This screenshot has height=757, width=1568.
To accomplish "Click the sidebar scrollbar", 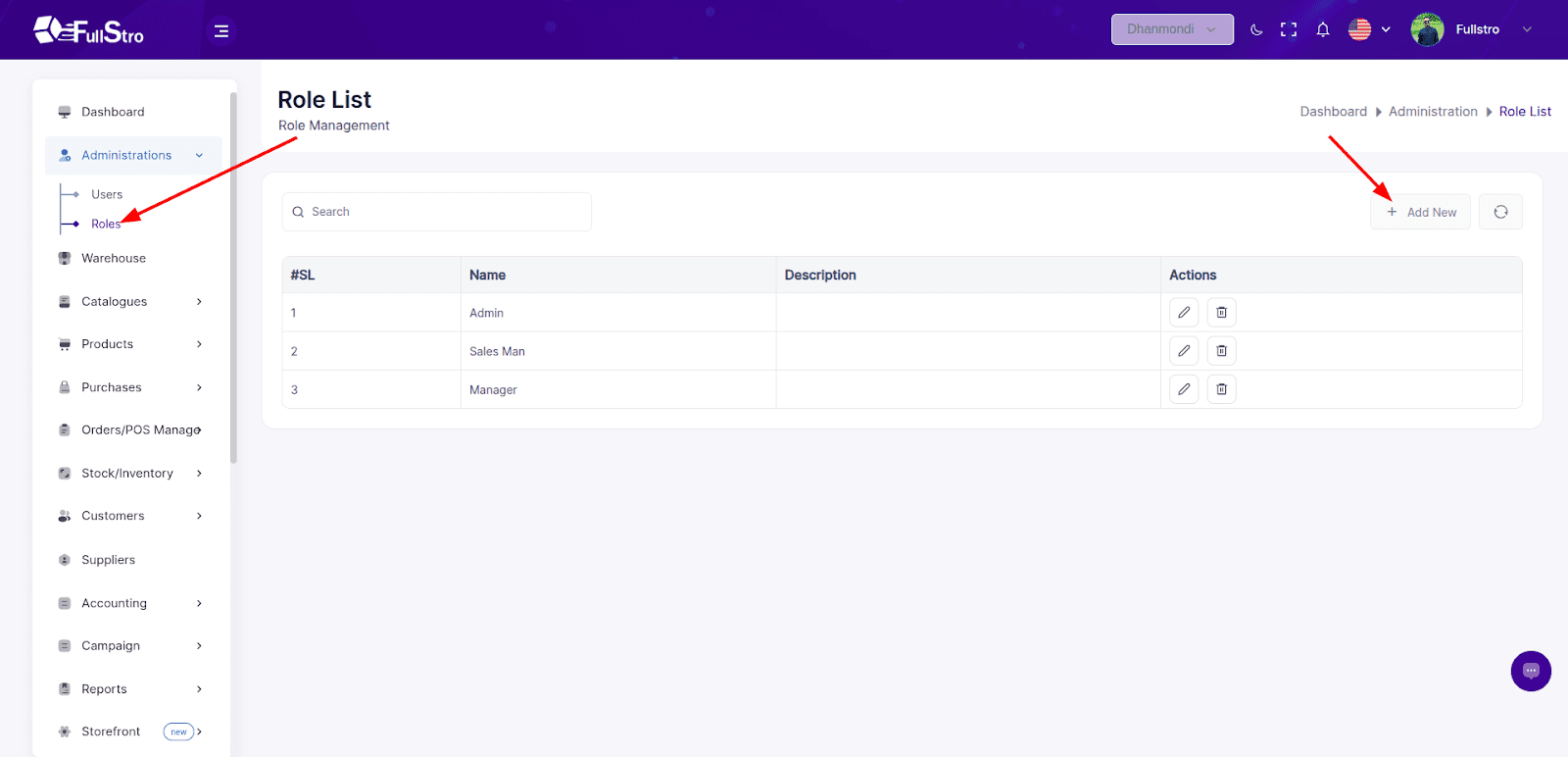I will pos(233,278).
